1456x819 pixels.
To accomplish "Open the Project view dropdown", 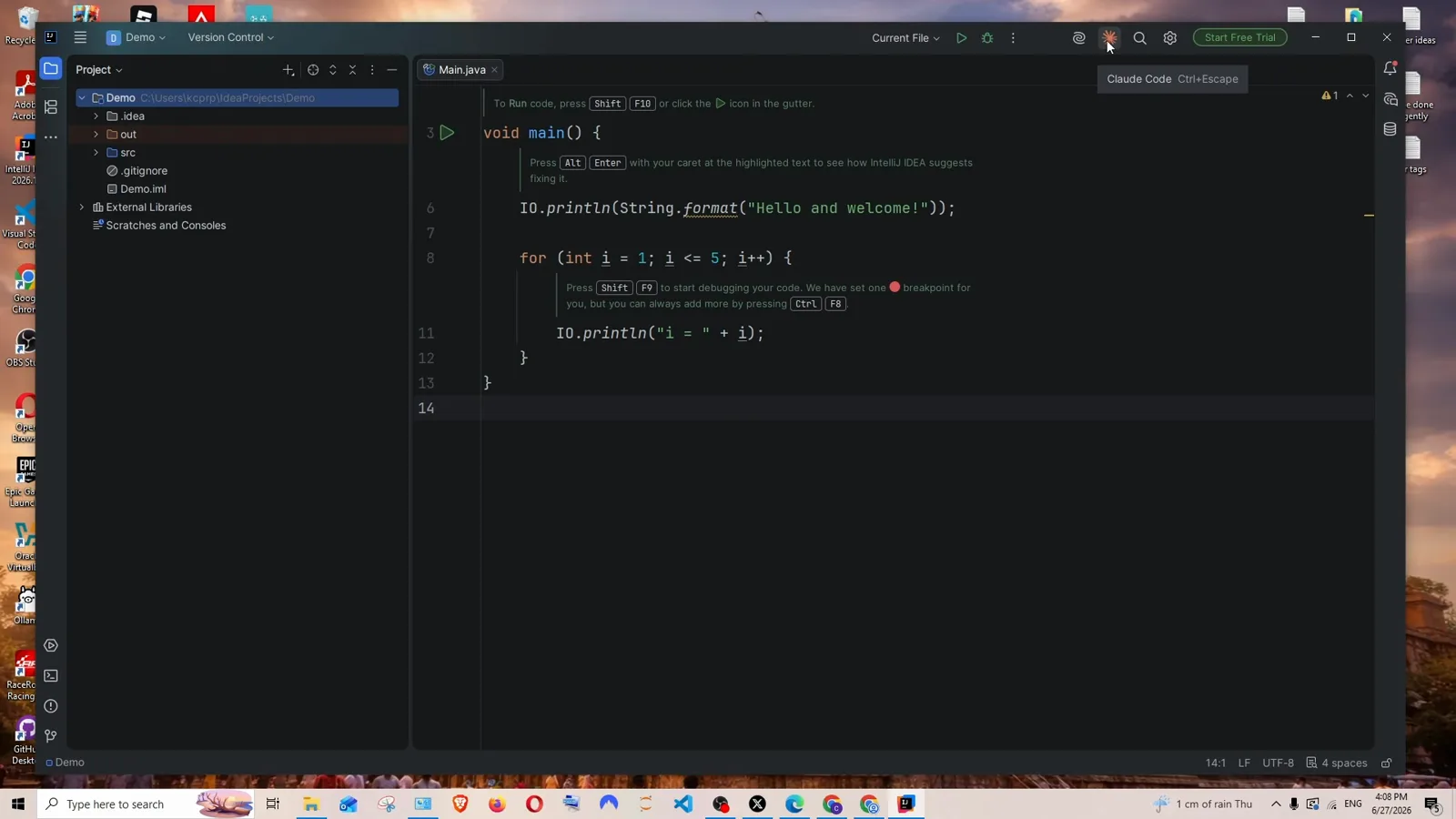I will point(99,69).
